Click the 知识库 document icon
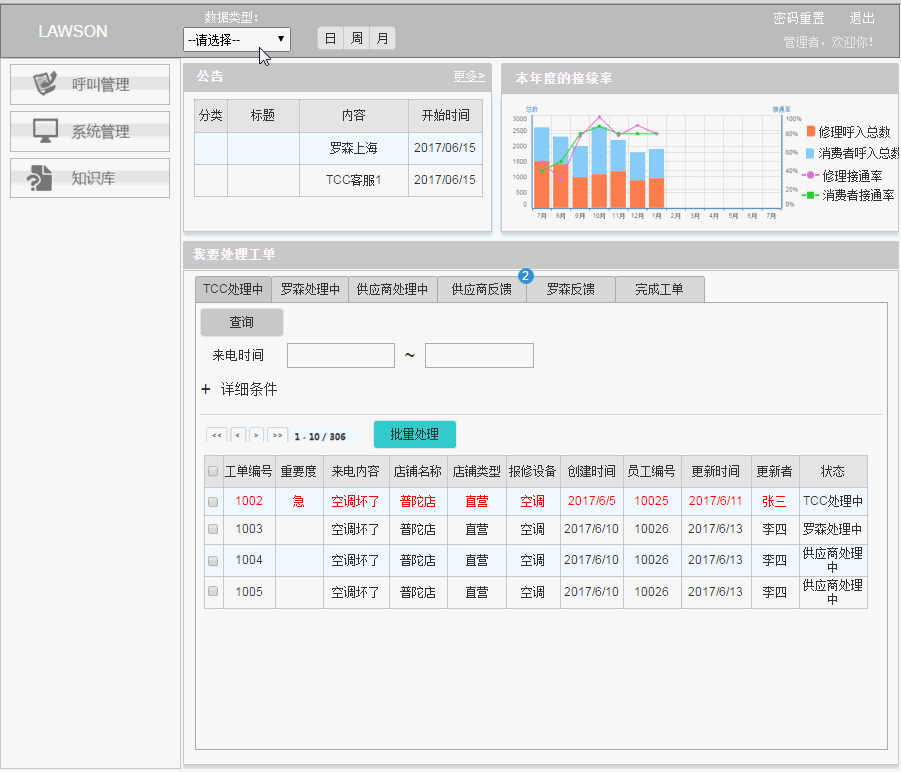Image resolution: width=901 pixels, height=772 pixels. click(40, 177)
